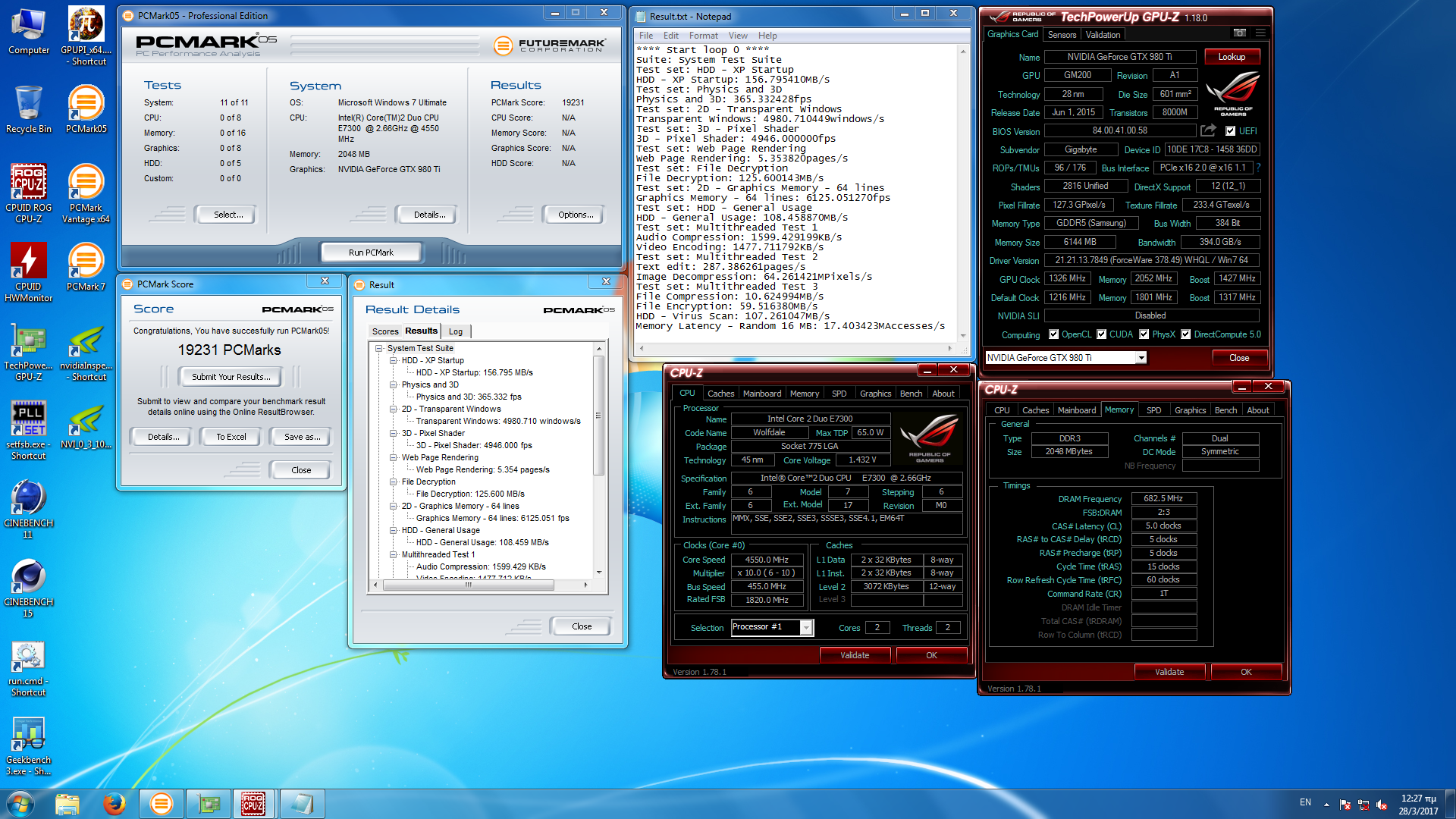1456x819 pixels.
Task: Switch to Sensors tab in GPU-Z
Action: (x=1062, y=35)
